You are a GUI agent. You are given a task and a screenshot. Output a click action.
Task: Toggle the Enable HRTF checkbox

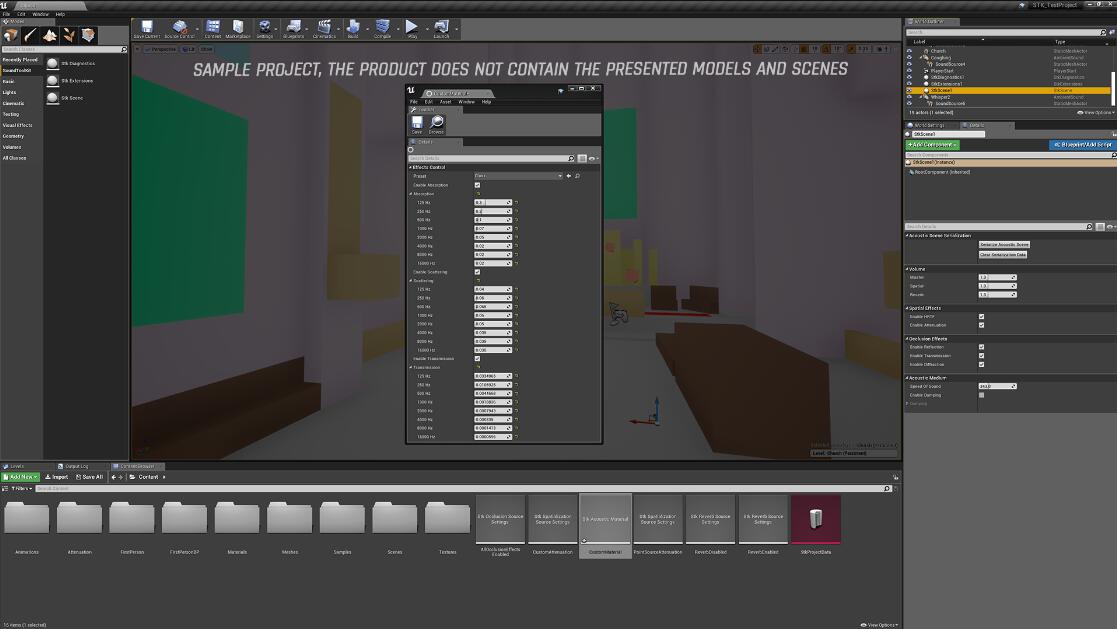(981, 316)
